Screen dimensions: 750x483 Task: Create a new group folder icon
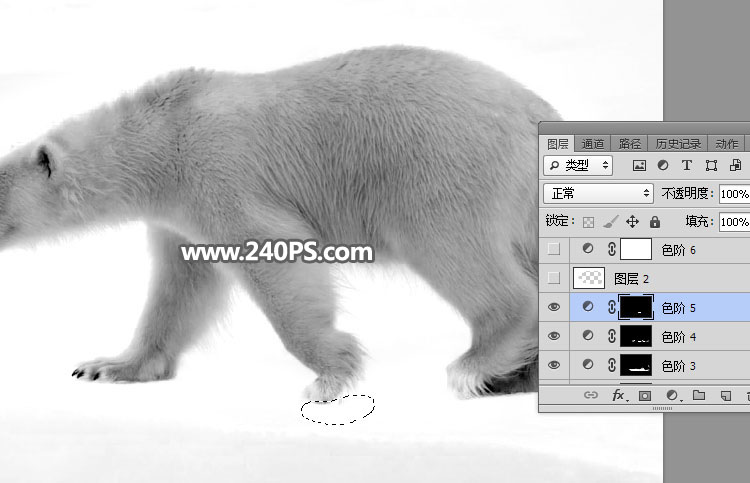[x=699, y=395]
